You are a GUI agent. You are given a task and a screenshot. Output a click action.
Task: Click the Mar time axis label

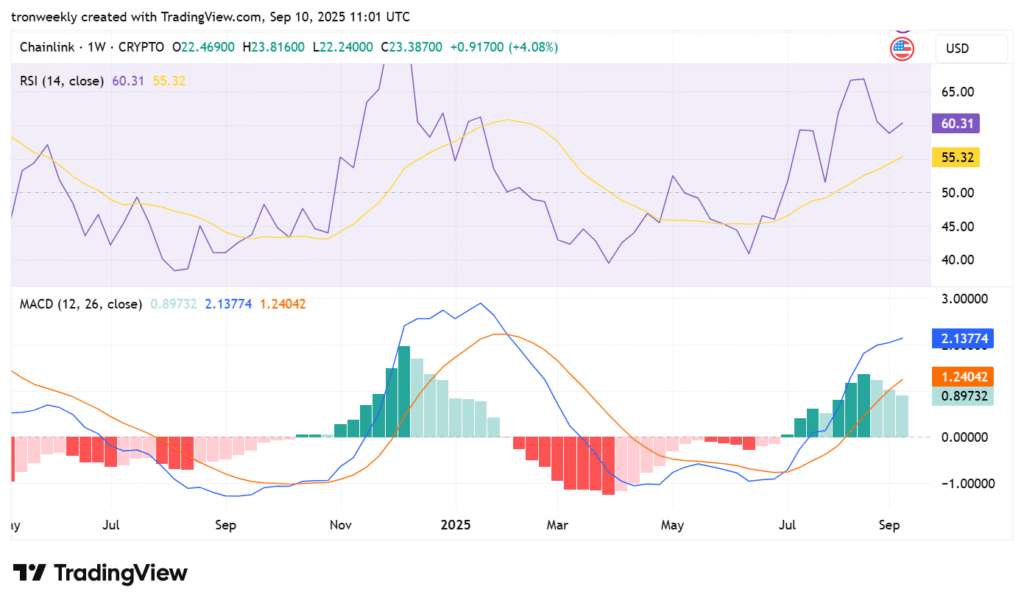557,525
